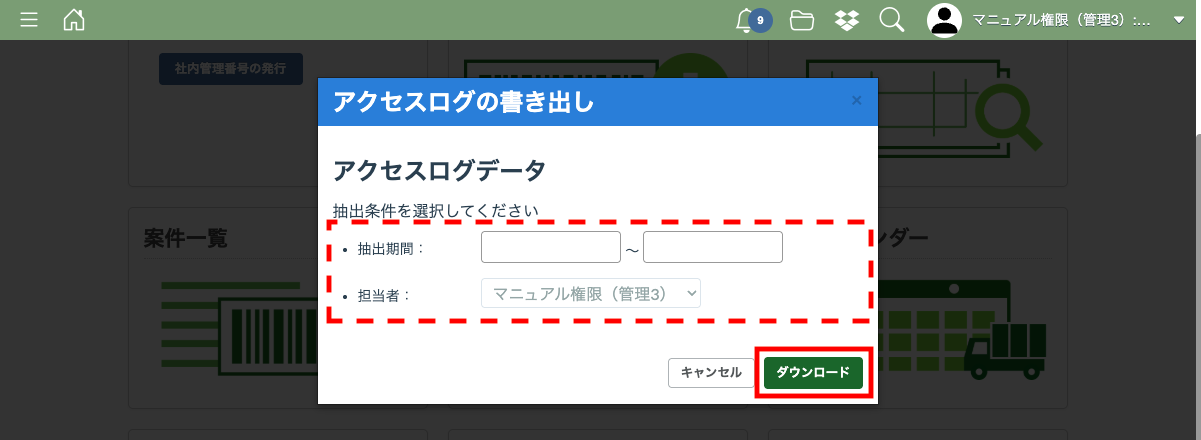Open the hamburger menu icon

coord(29,20)
